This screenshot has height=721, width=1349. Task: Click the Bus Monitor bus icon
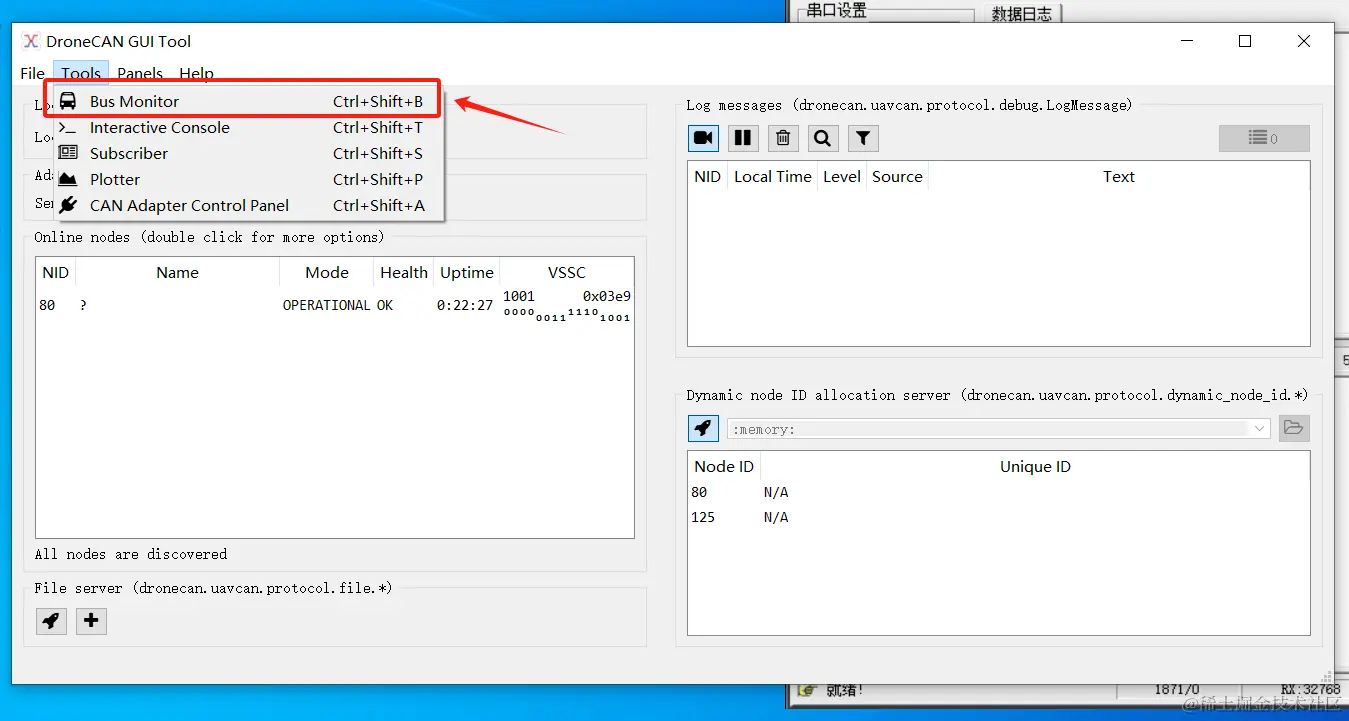tap(68, 101)
